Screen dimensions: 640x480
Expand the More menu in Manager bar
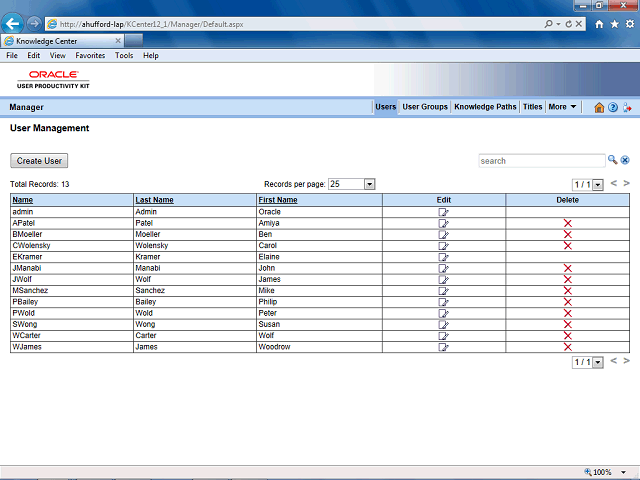562,107
